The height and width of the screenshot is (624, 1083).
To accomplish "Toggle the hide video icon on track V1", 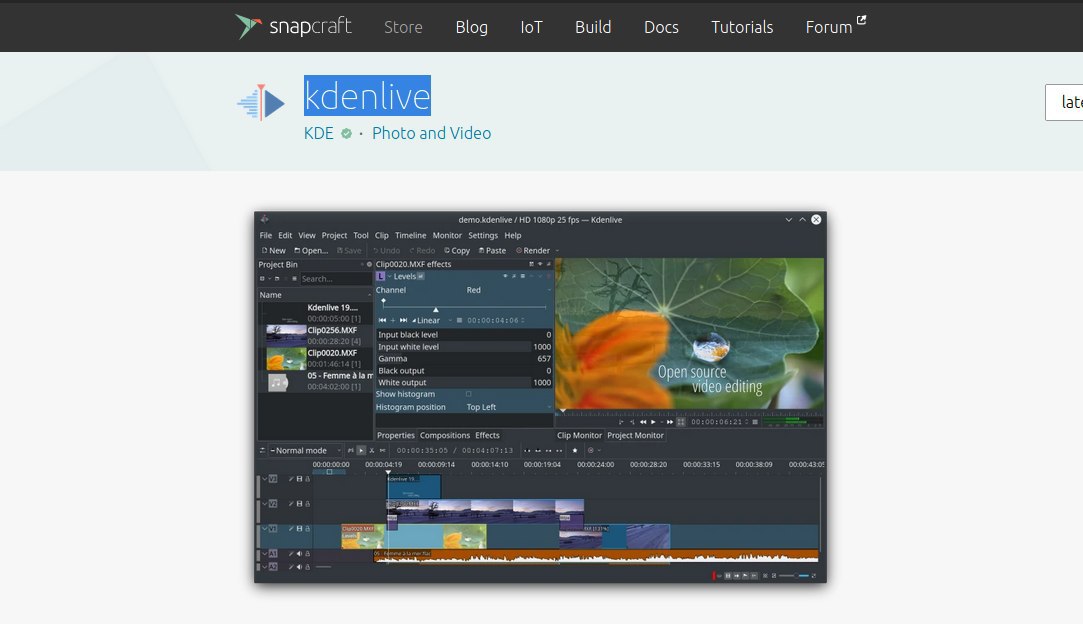I will click(299, 529).
